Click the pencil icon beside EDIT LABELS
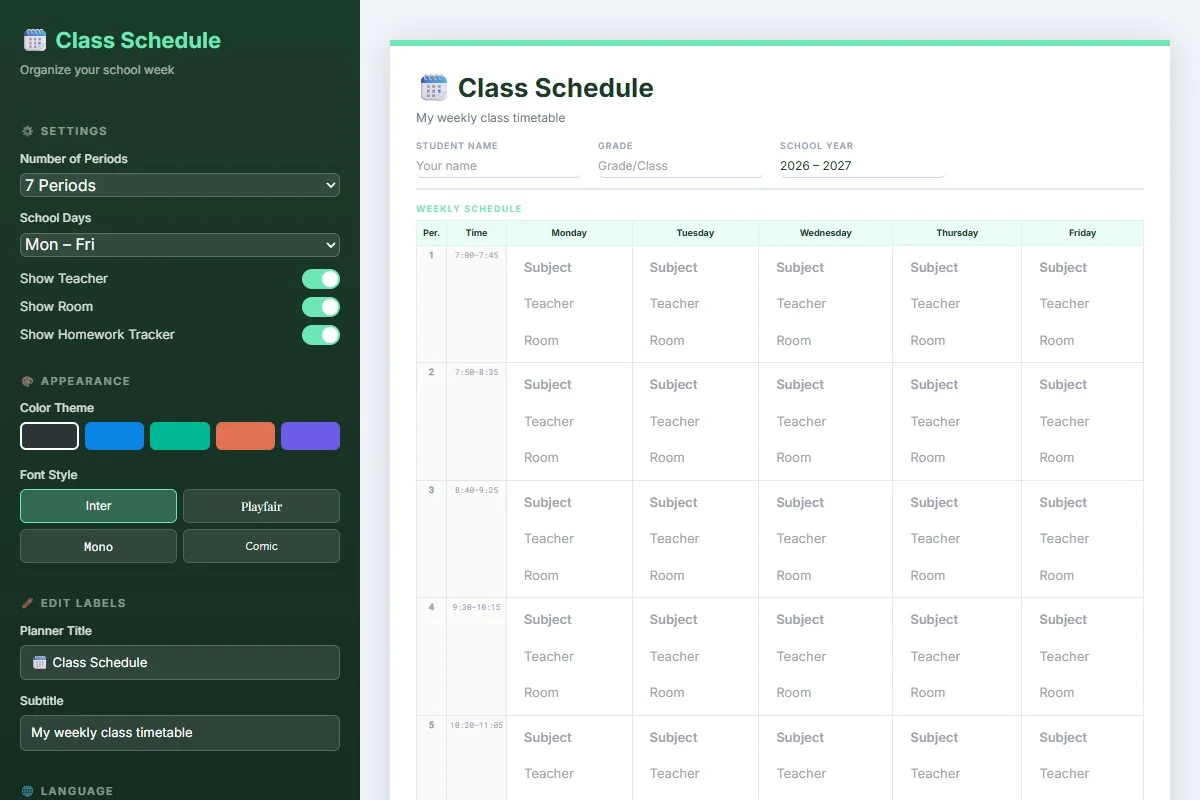 point(27,603)
